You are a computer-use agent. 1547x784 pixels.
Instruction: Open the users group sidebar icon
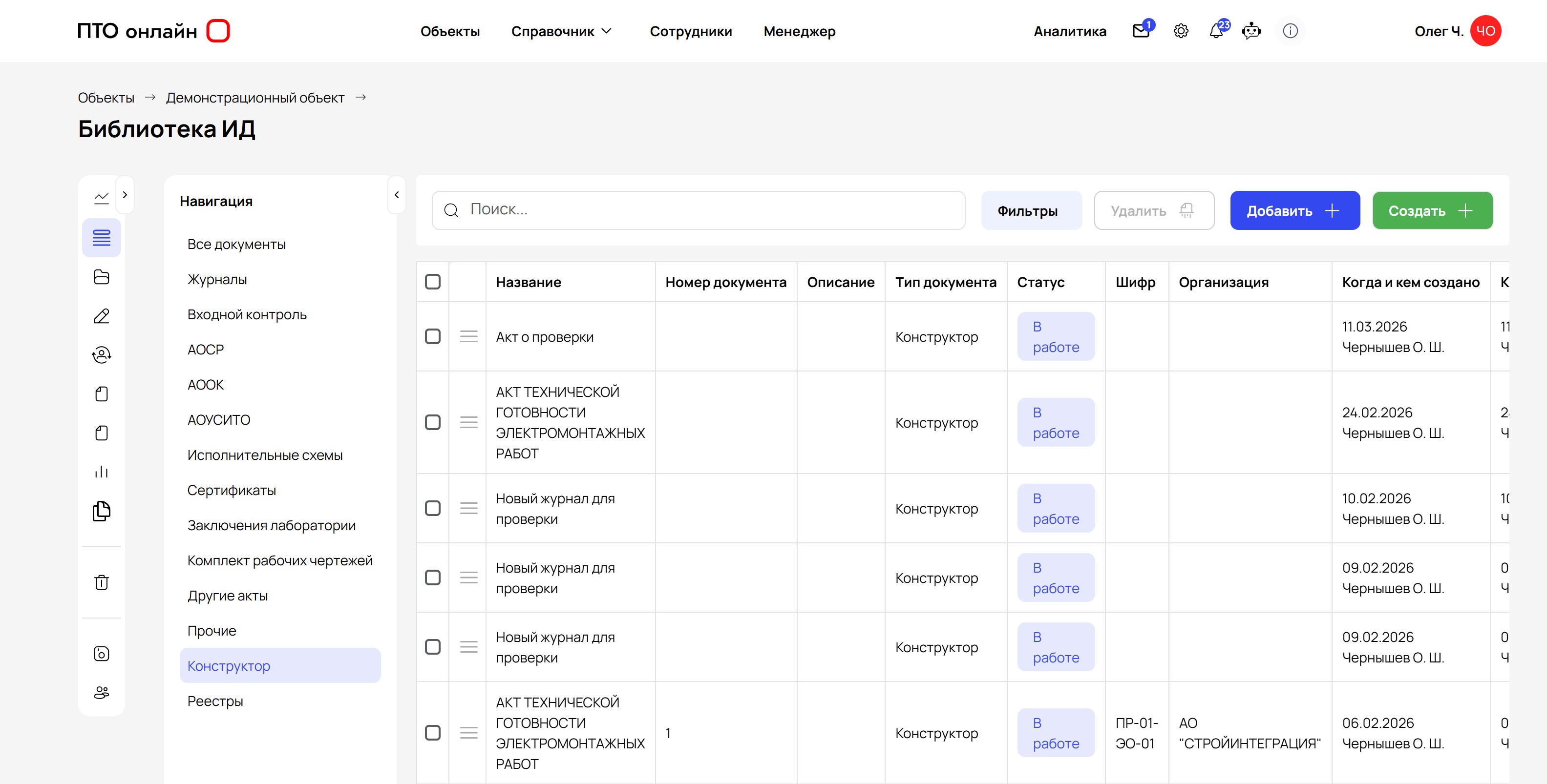(102, 692)
